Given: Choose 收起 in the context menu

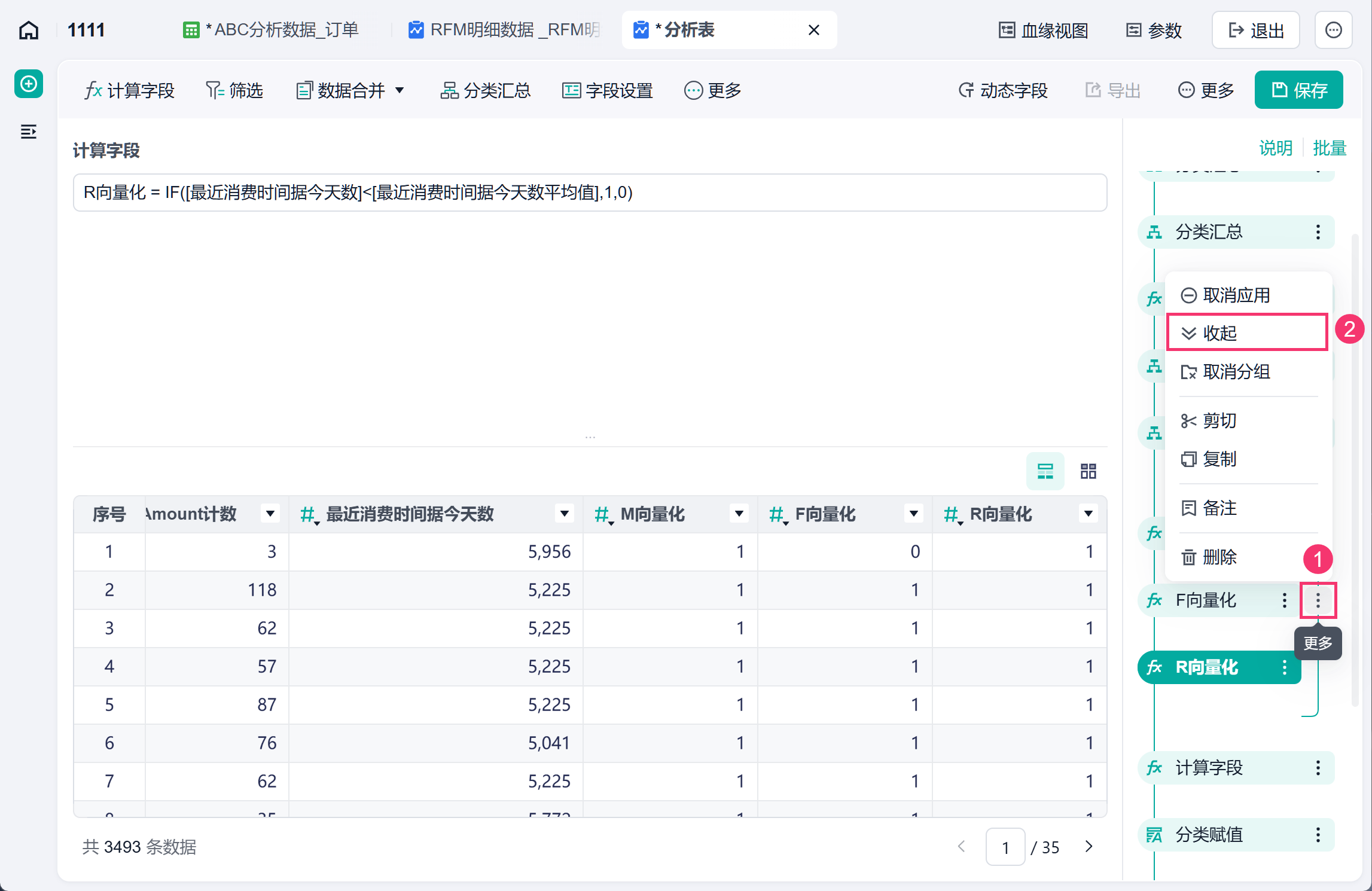Looking at the screenshot, I should [1247, 332].
